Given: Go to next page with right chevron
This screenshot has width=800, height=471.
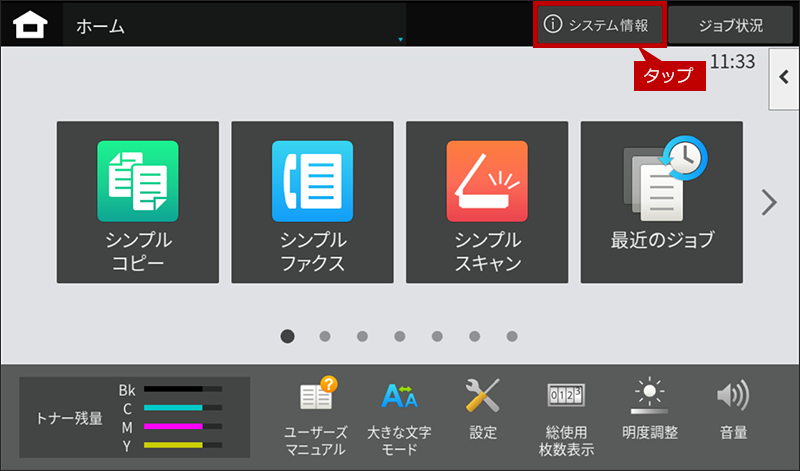Looking at the screenshot, I should coord(768,203).
